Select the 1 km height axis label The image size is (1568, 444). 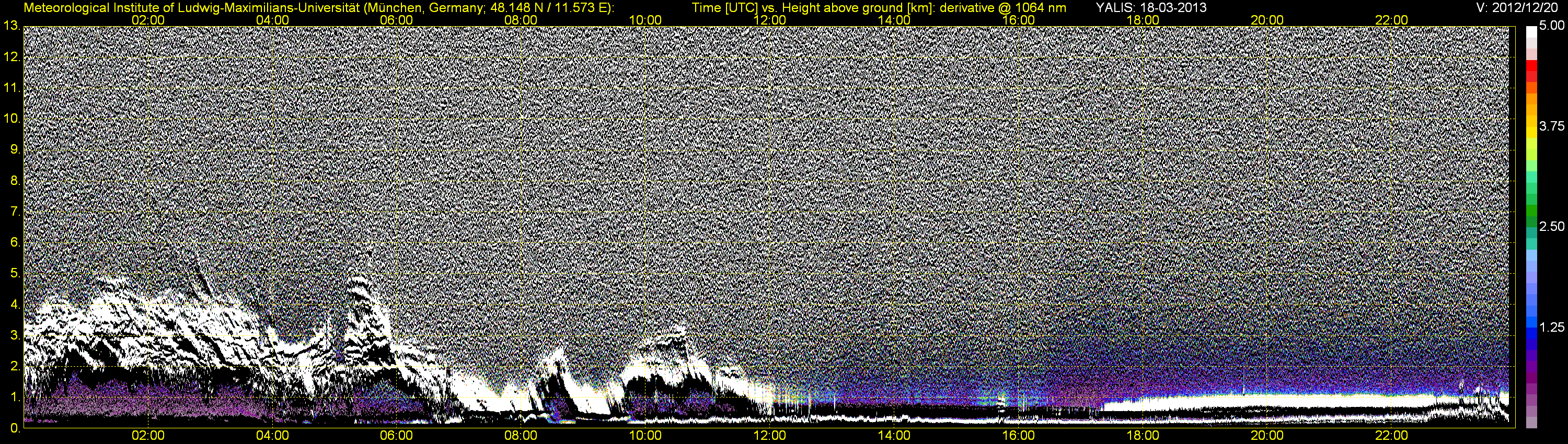click(15, 397)
